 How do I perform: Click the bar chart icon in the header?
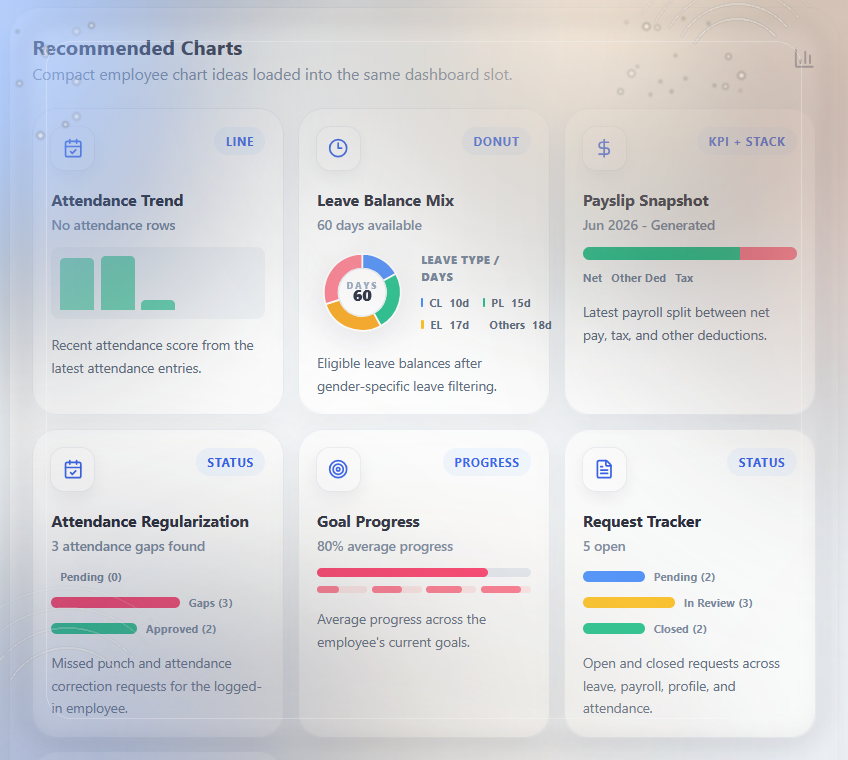(804, 58)
